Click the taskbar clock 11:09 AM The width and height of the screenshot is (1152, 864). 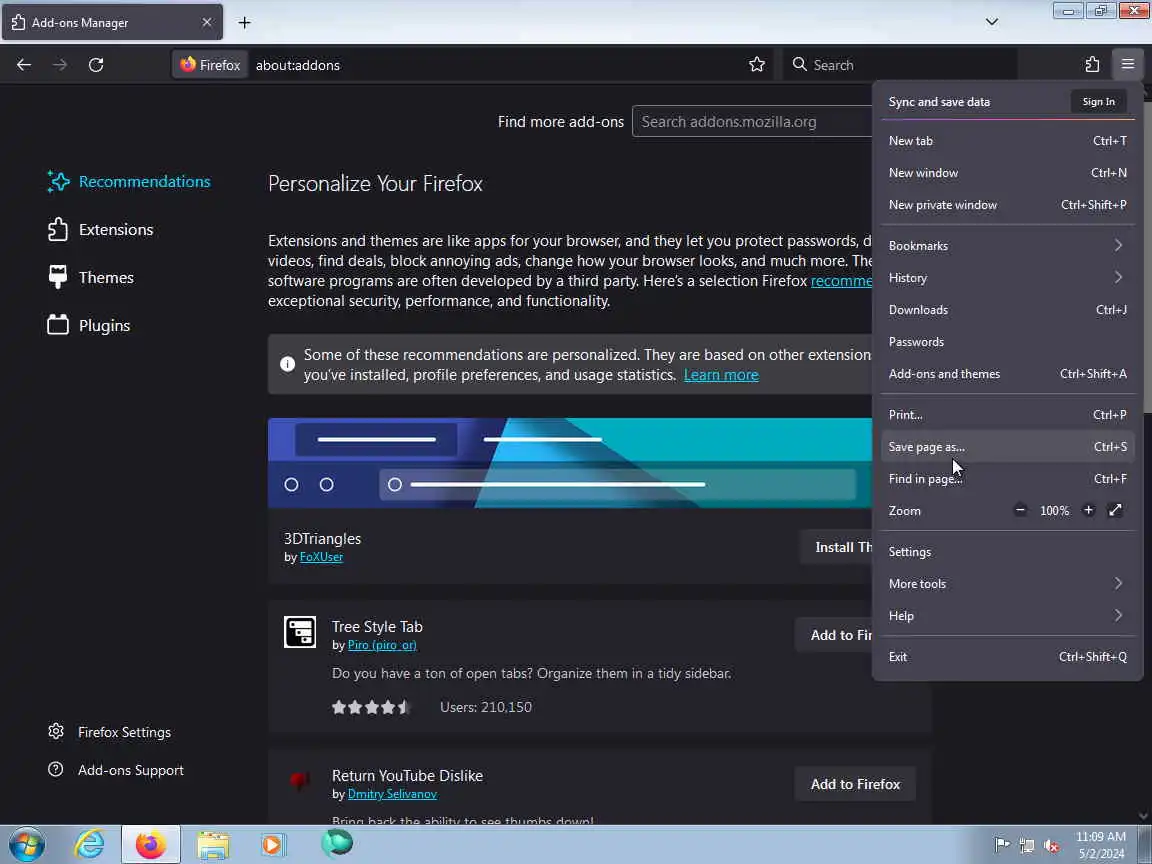pyautogui.click(x=1101, y=837)
